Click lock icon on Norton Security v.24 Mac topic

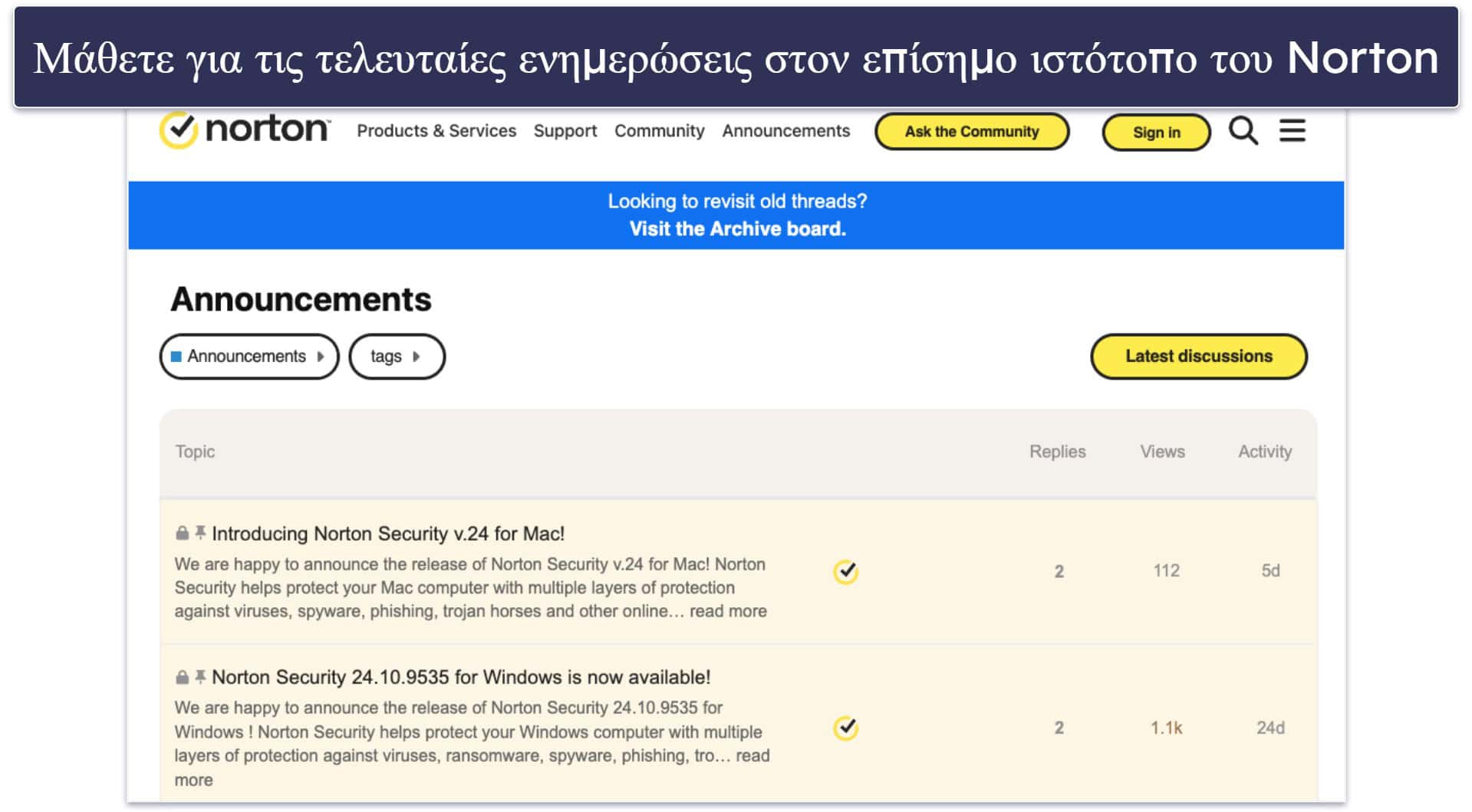(x=182, y=533)
